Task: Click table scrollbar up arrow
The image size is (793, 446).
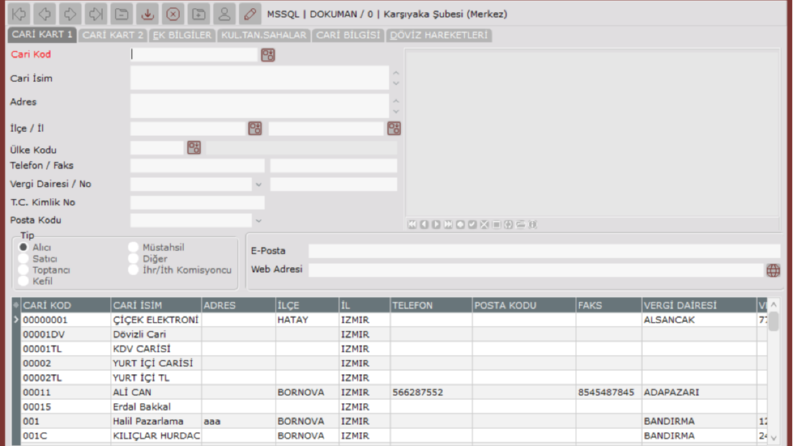Action: click(x=774, y=304)
